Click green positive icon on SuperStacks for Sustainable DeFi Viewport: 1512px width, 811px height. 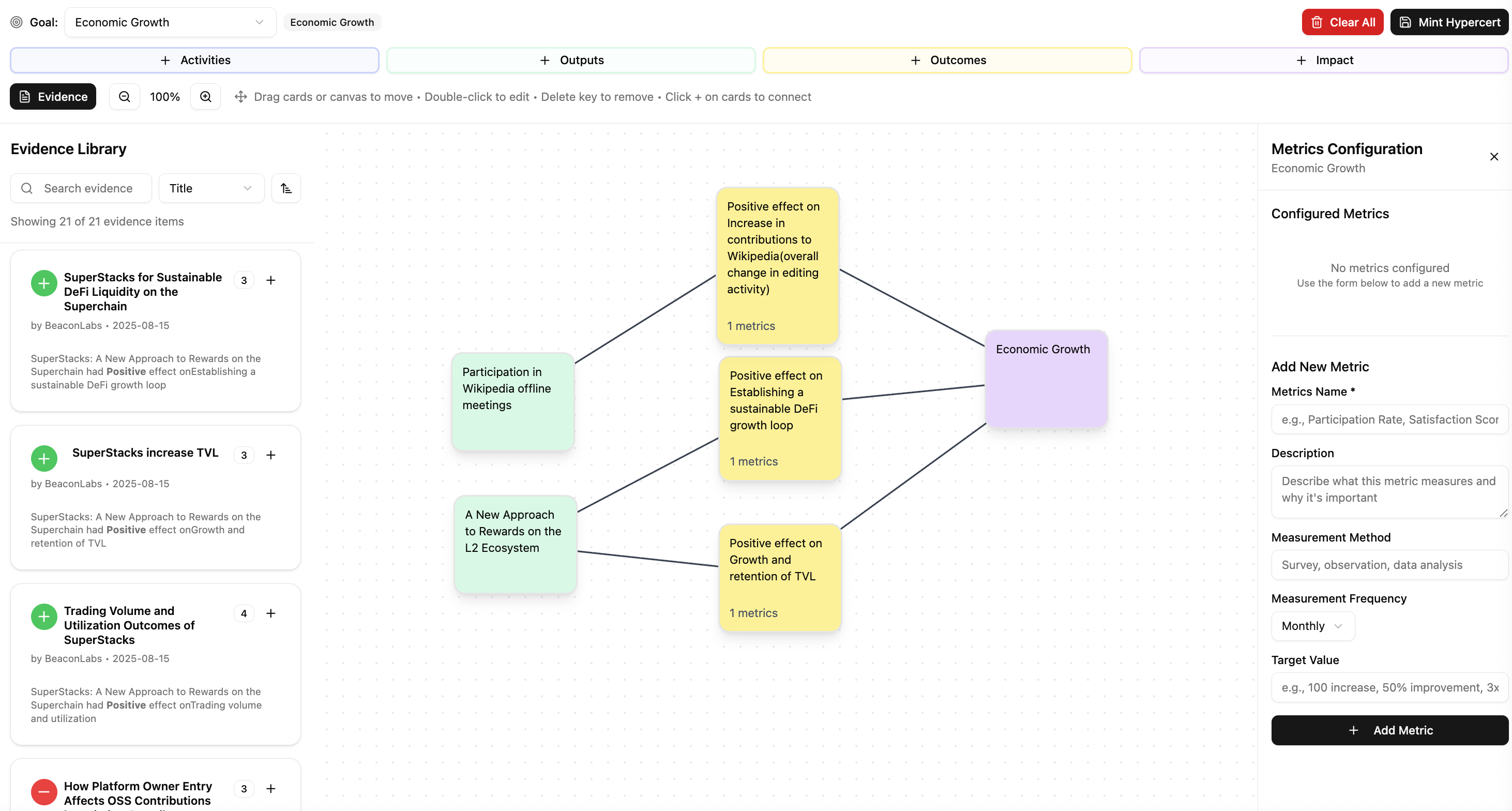click(44, 283)
